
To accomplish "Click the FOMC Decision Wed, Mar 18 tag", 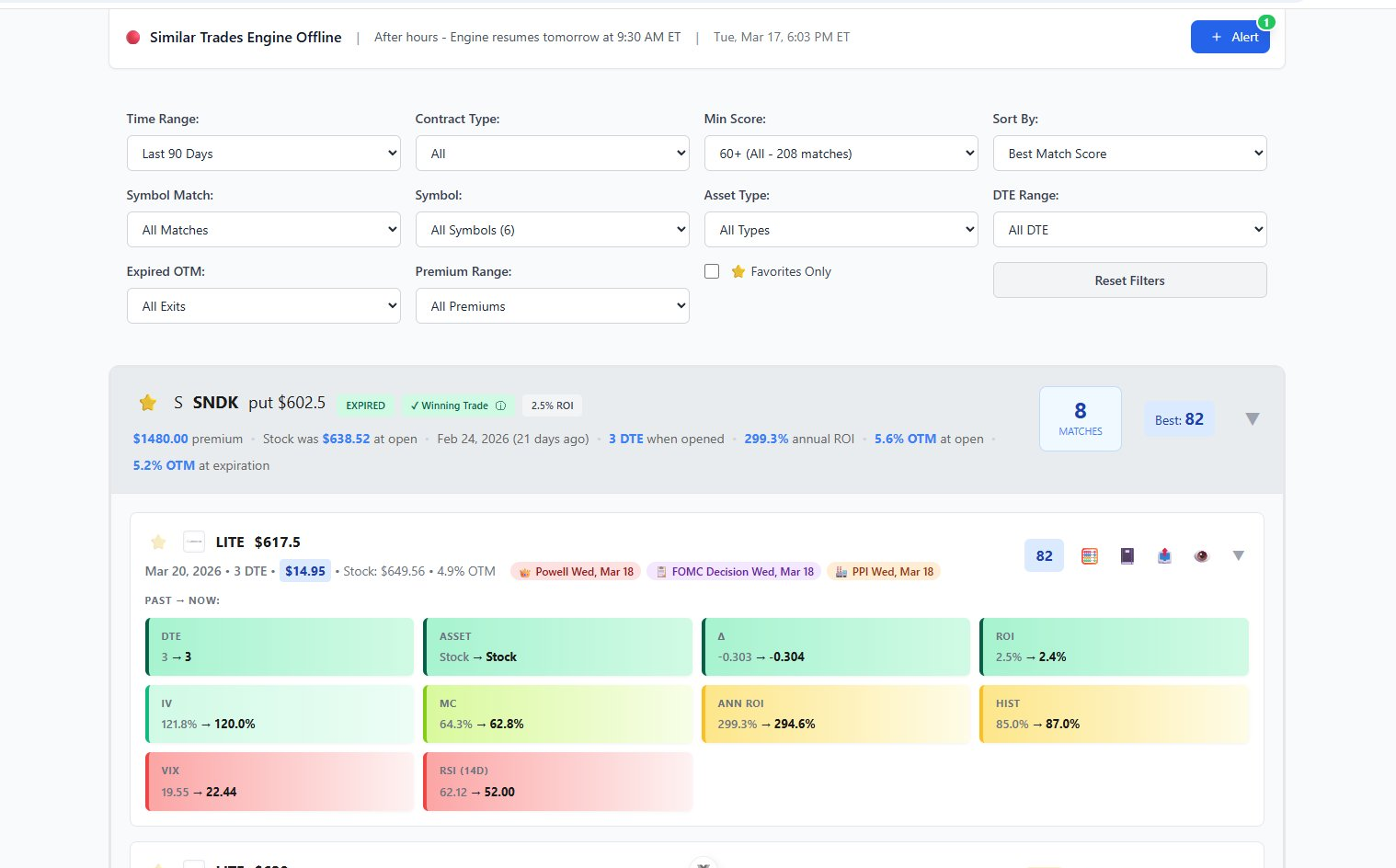I will [734, 572].
